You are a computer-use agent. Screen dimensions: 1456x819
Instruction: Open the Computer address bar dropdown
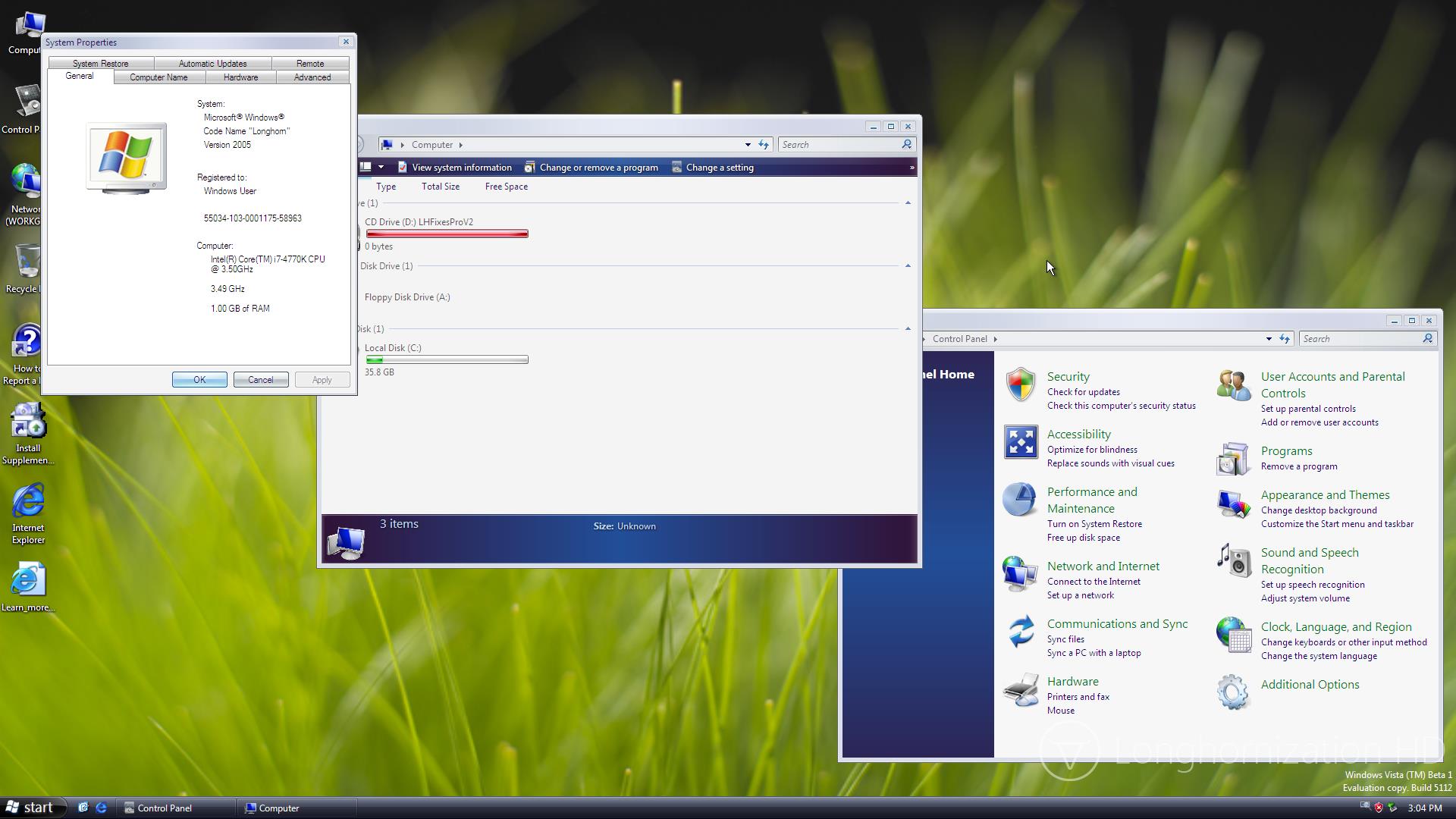tap(748, 145)
